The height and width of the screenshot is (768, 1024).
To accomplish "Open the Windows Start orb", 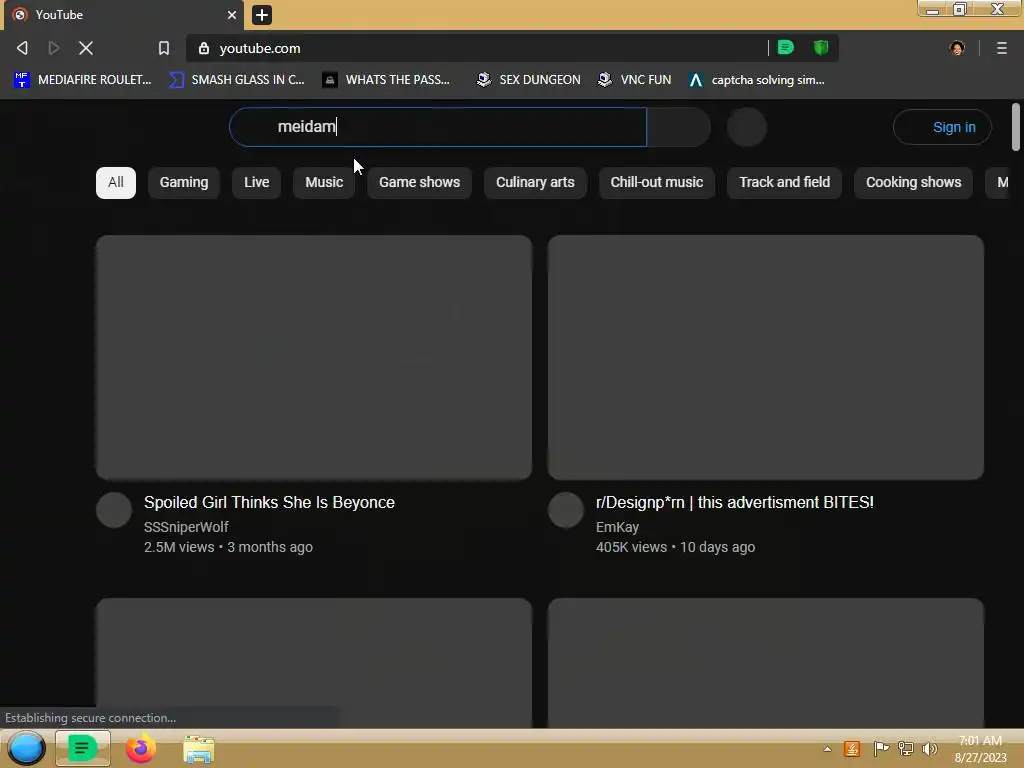I will [26, 748].
